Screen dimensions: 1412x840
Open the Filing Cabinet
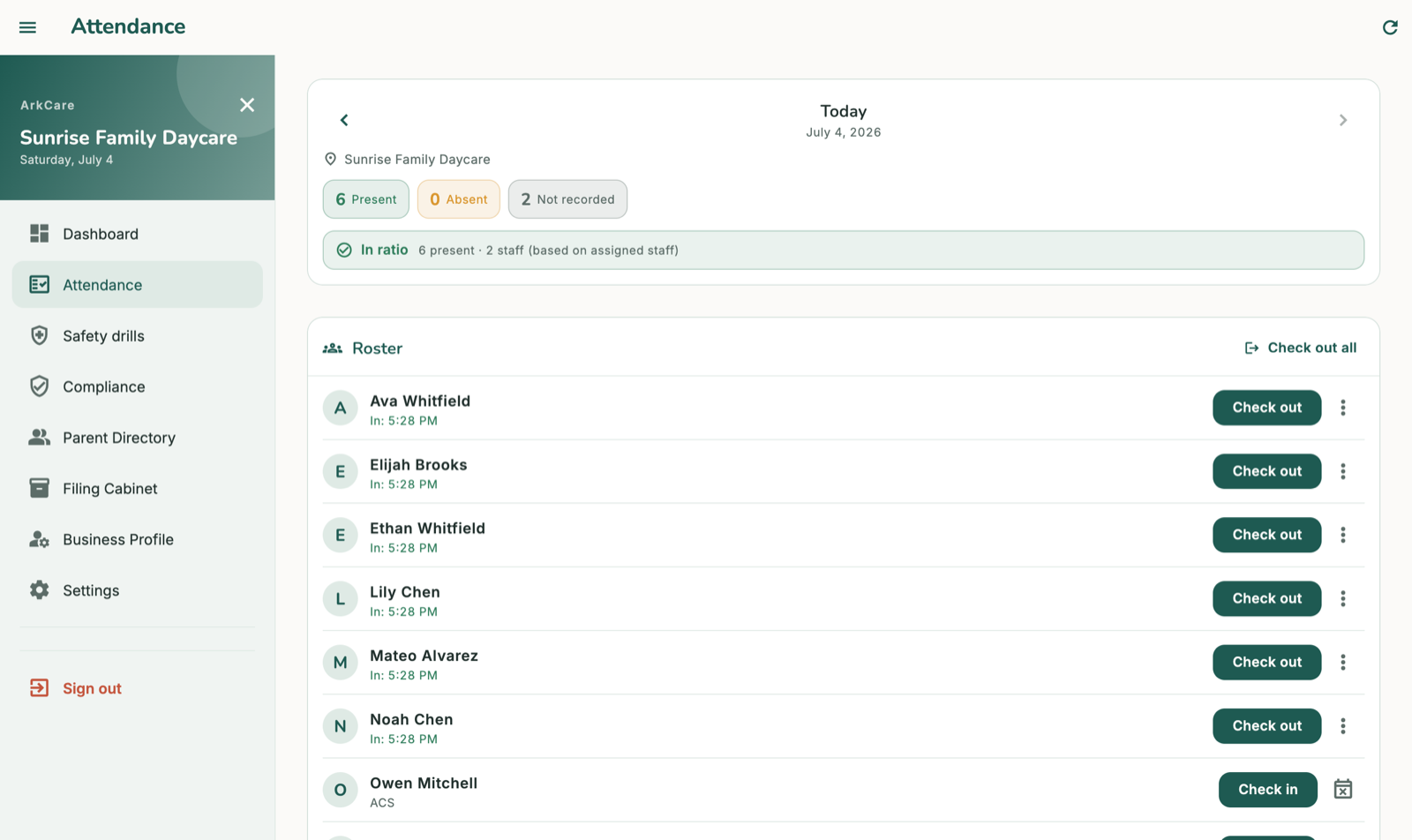click(x=138, y=488)
